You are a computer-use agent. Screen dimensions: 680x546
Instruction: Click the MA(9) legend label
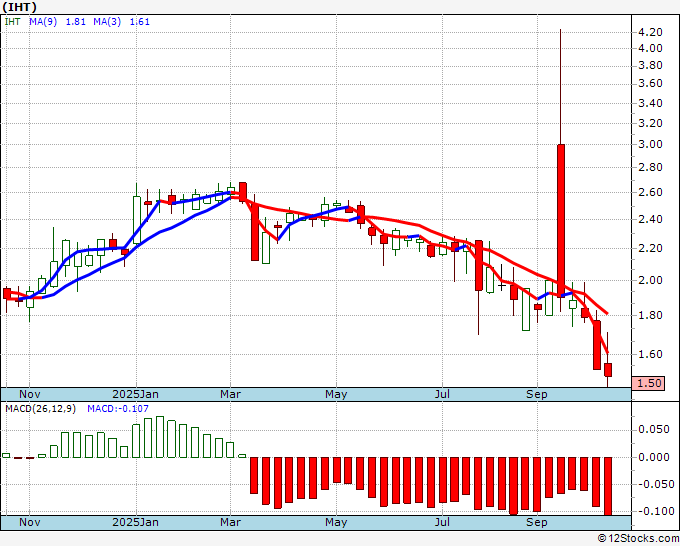pyautogui.click(x=43, y=21)
